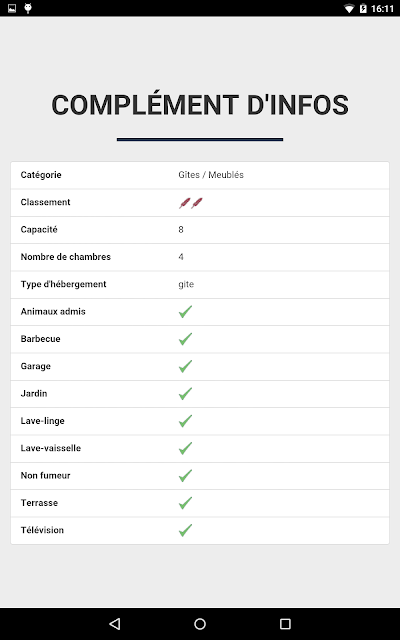Tap the green checkmark for Animaux admis

185,311
